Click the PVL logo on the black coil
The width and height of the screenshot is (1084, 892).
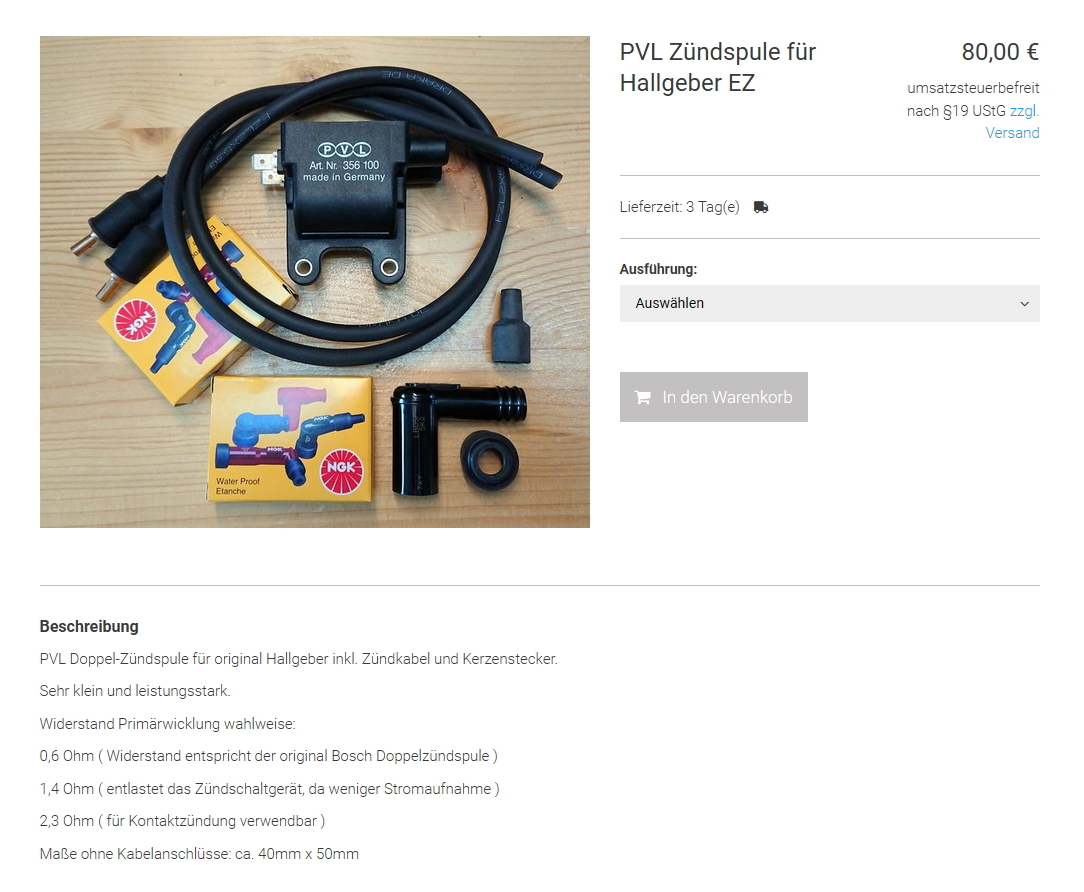tap(344, 149)
